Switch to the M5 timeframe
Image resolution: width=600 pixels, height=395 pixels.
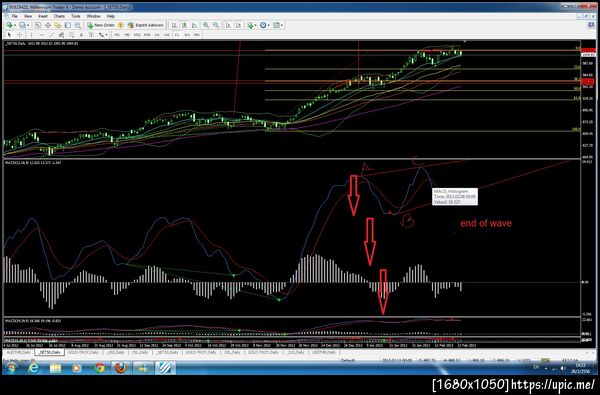click(x=127, y=35)
